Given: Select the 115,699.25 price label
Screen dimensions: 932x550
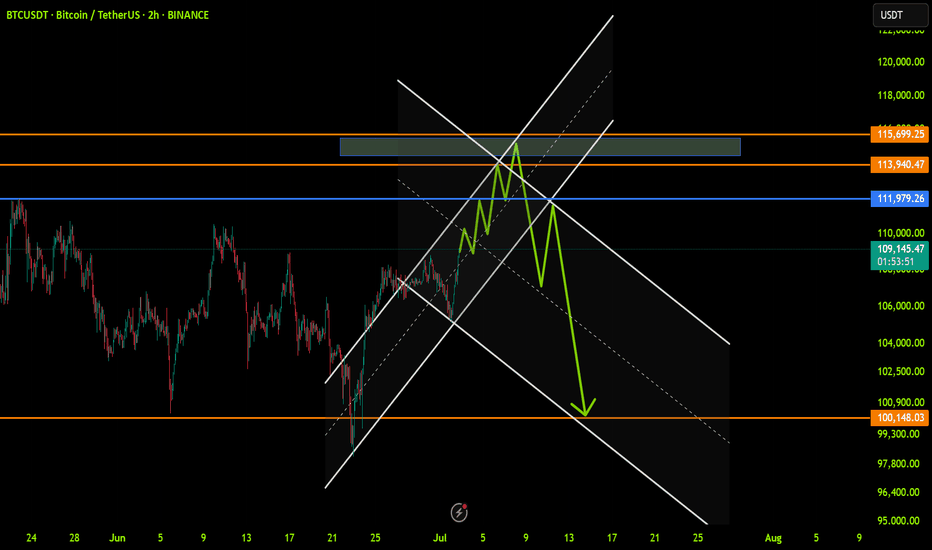Looking at the screenshot, I should click(x=900, y=134).
